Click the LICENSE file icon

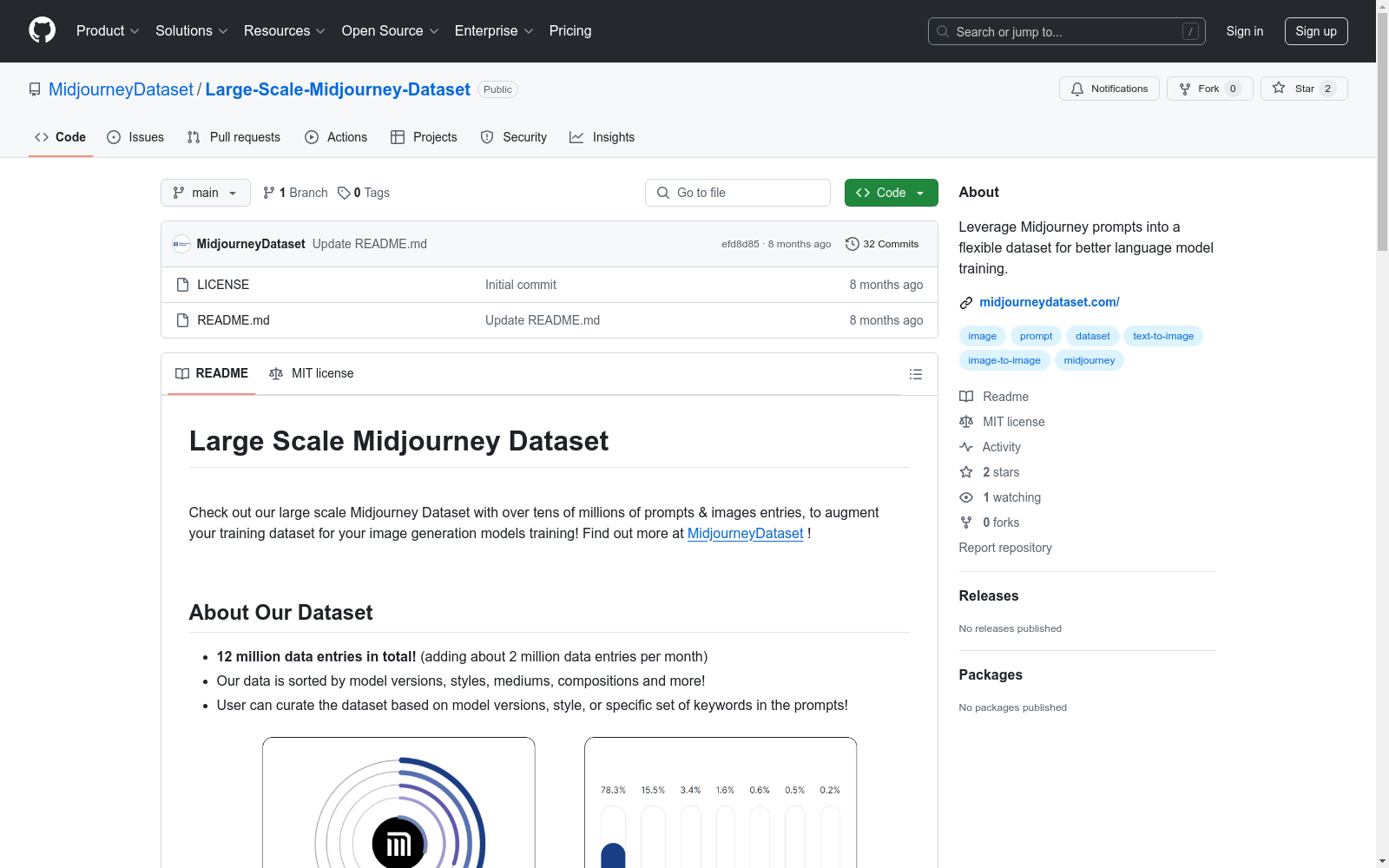(x=182, y=285)
